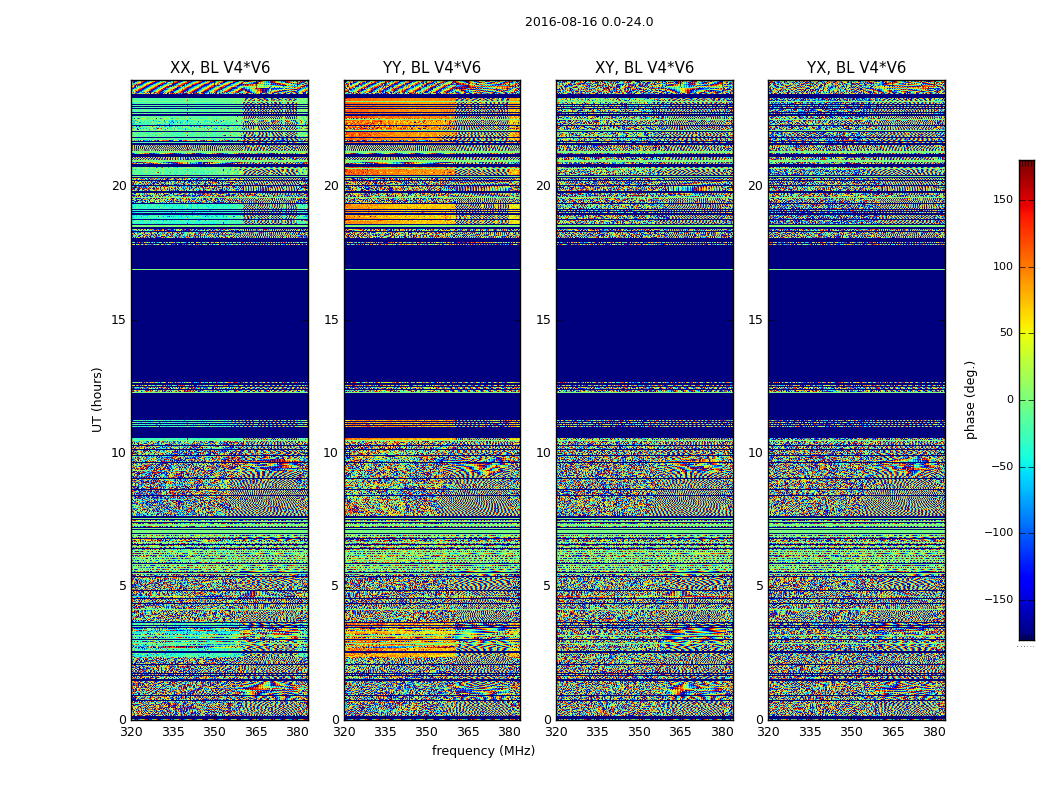Click the "YX, BL V4*V6" panel title
The height and width of the screenshot is (800, 1050).
856,68
